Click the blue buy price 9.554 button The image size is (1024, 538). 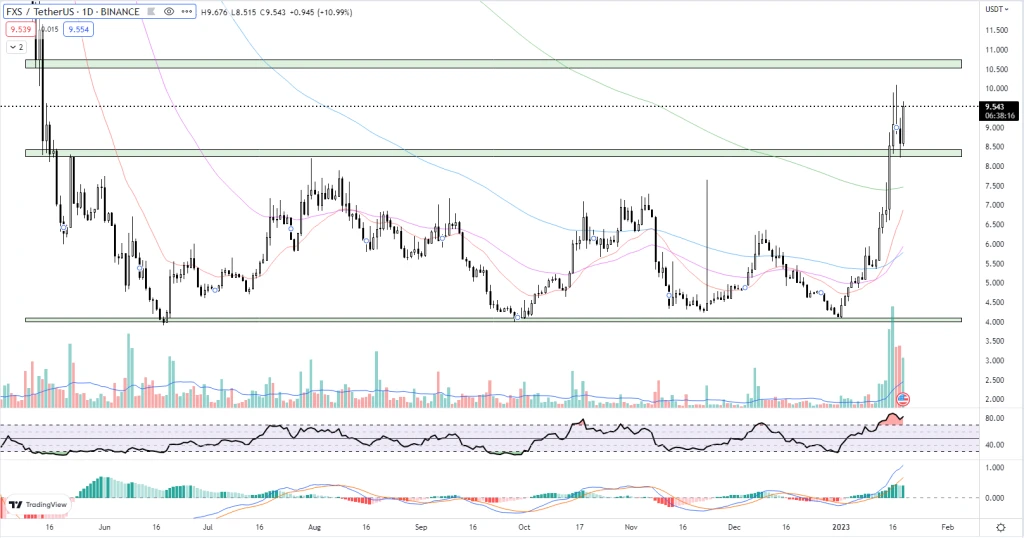tap(78, 29)
